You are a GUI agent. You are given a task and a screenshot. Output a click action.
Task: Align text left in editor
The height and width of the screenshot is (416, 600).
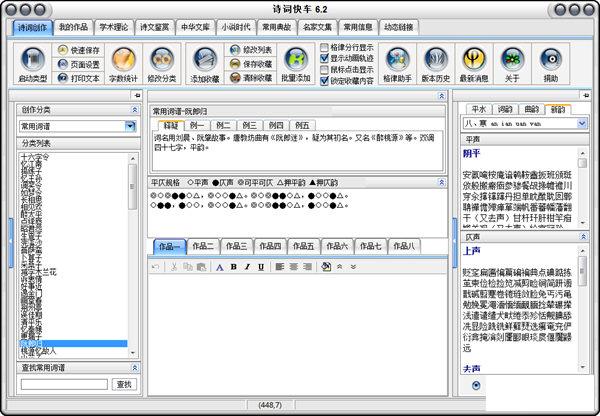(x=280, y=267)
